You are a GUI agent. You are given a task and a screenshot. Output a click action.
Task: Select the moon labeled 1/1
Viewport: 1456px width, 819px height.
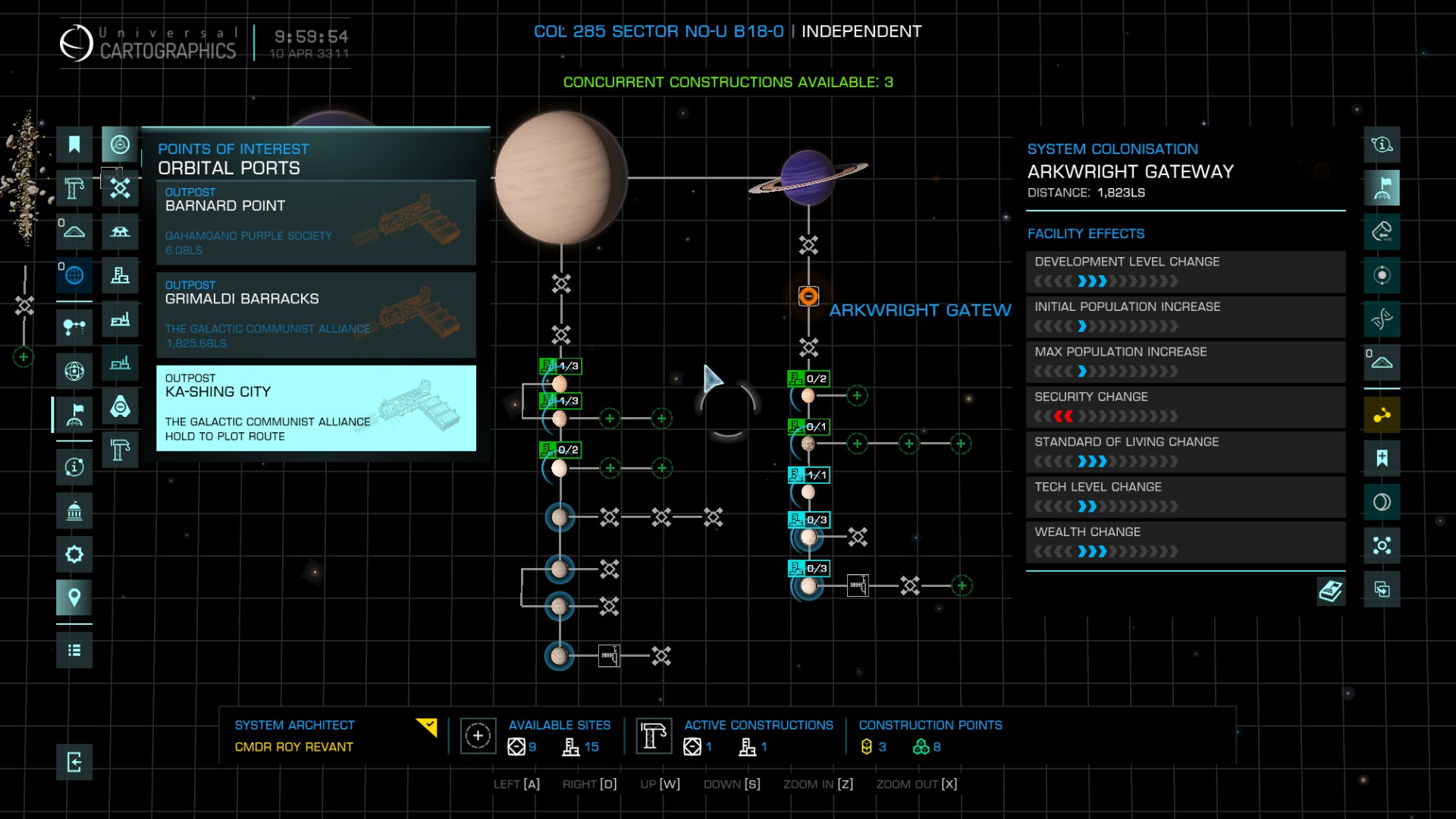point(808,491)
